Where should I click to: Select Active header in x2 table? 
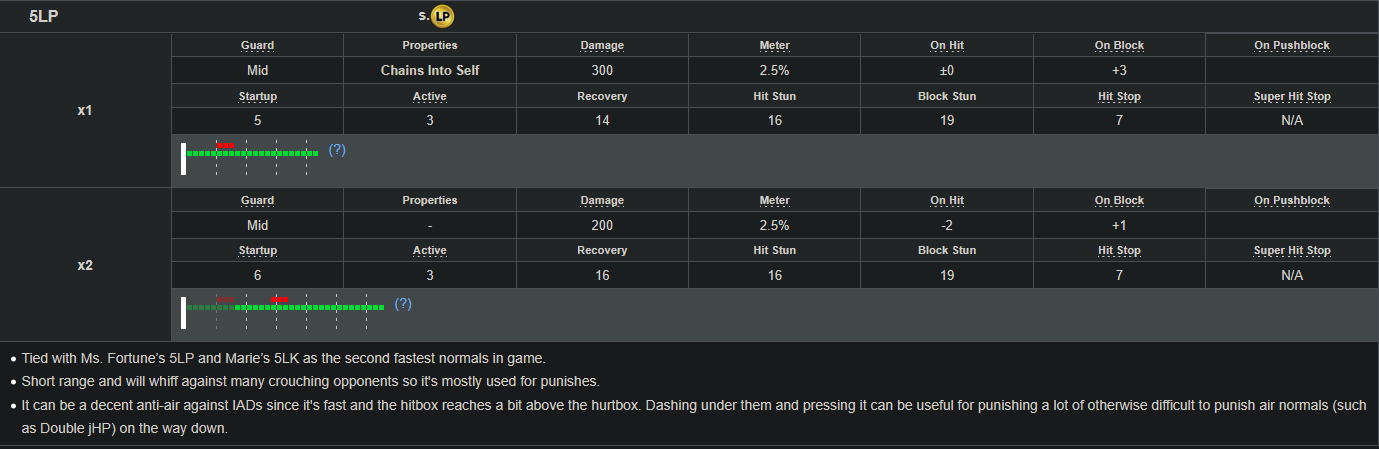click(x=430, y=251)
